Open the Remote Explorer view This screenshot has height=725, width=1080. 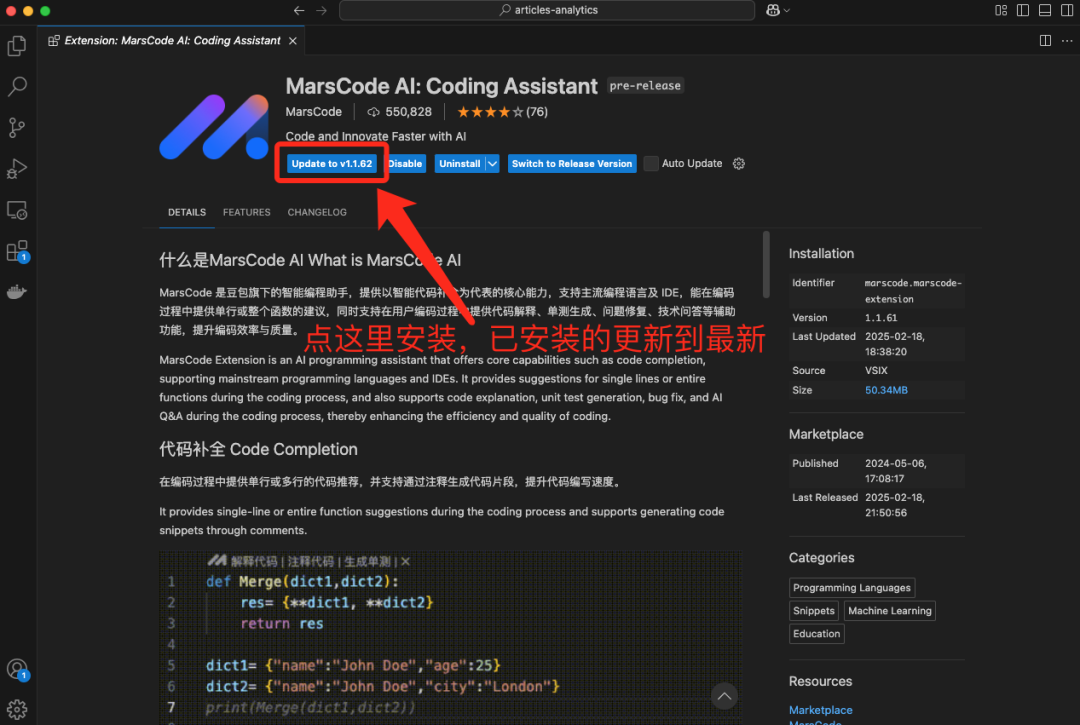pos(17,210)
